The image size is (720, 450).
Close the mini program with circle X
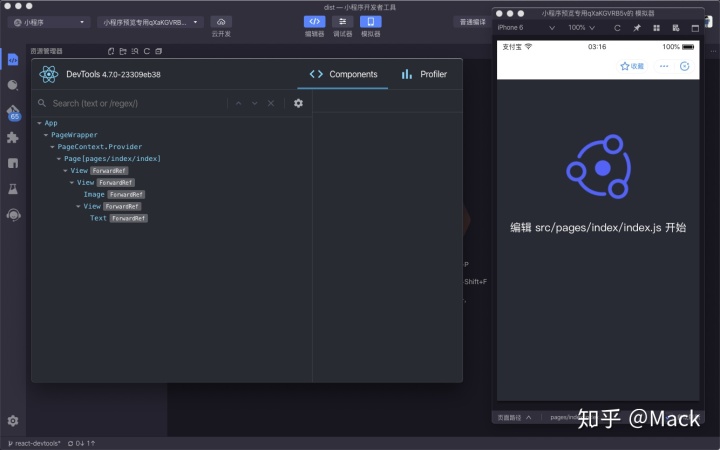tap(685, 66)
